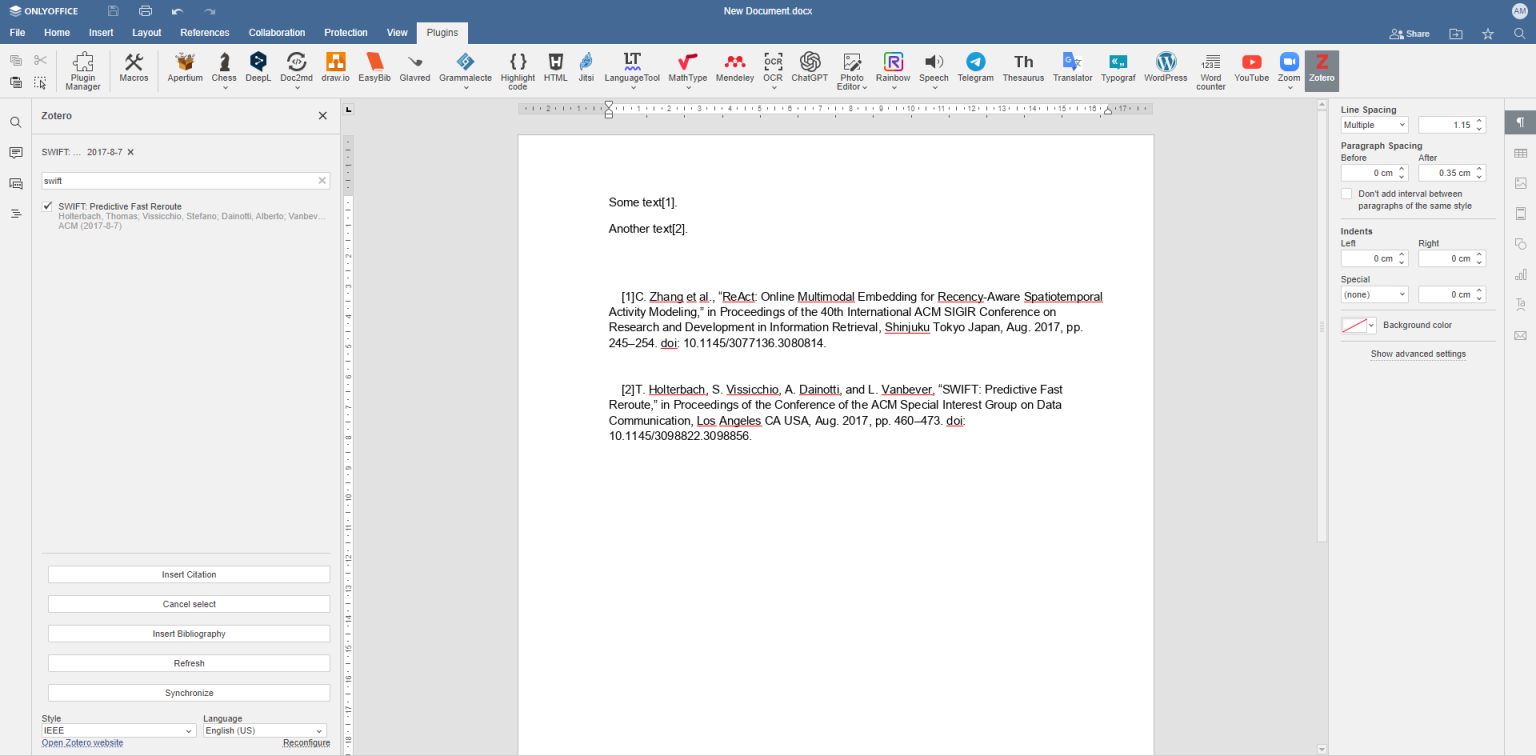Viewport: 1536px width, 756px height.
Task: Open the Highlight code plugin
Action: (x=517, y=70)
